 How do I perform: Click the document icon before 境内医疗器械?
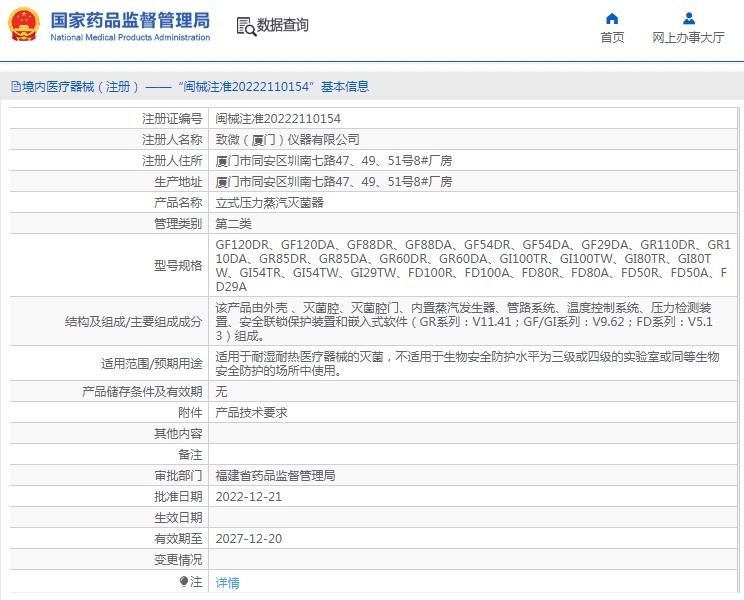tap(16, 87)
